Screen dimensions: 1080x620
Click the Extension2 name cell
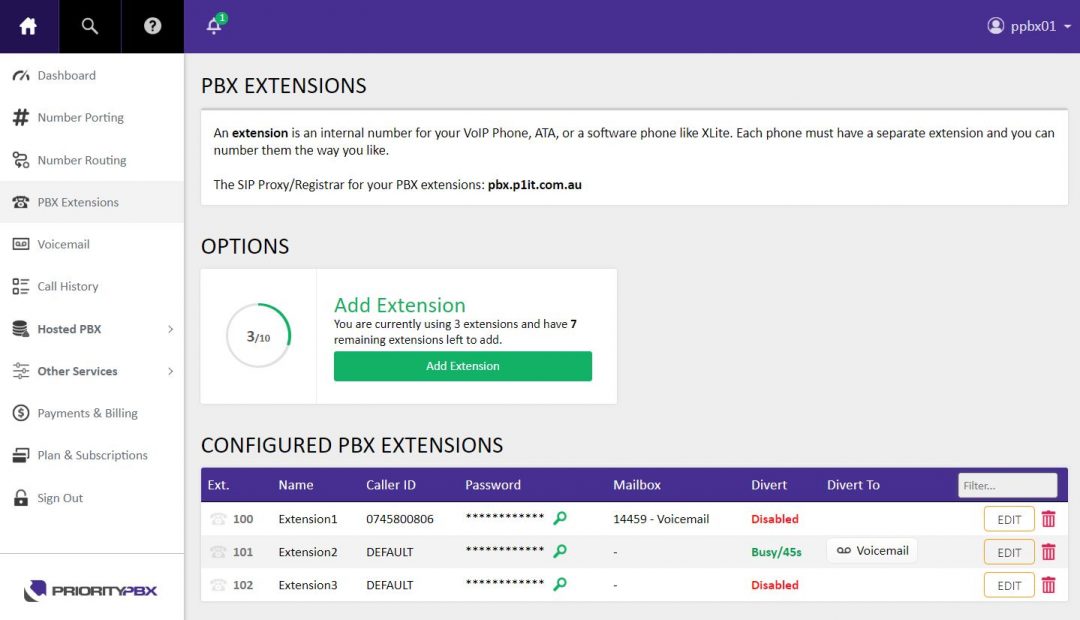(x=308, y=552)
